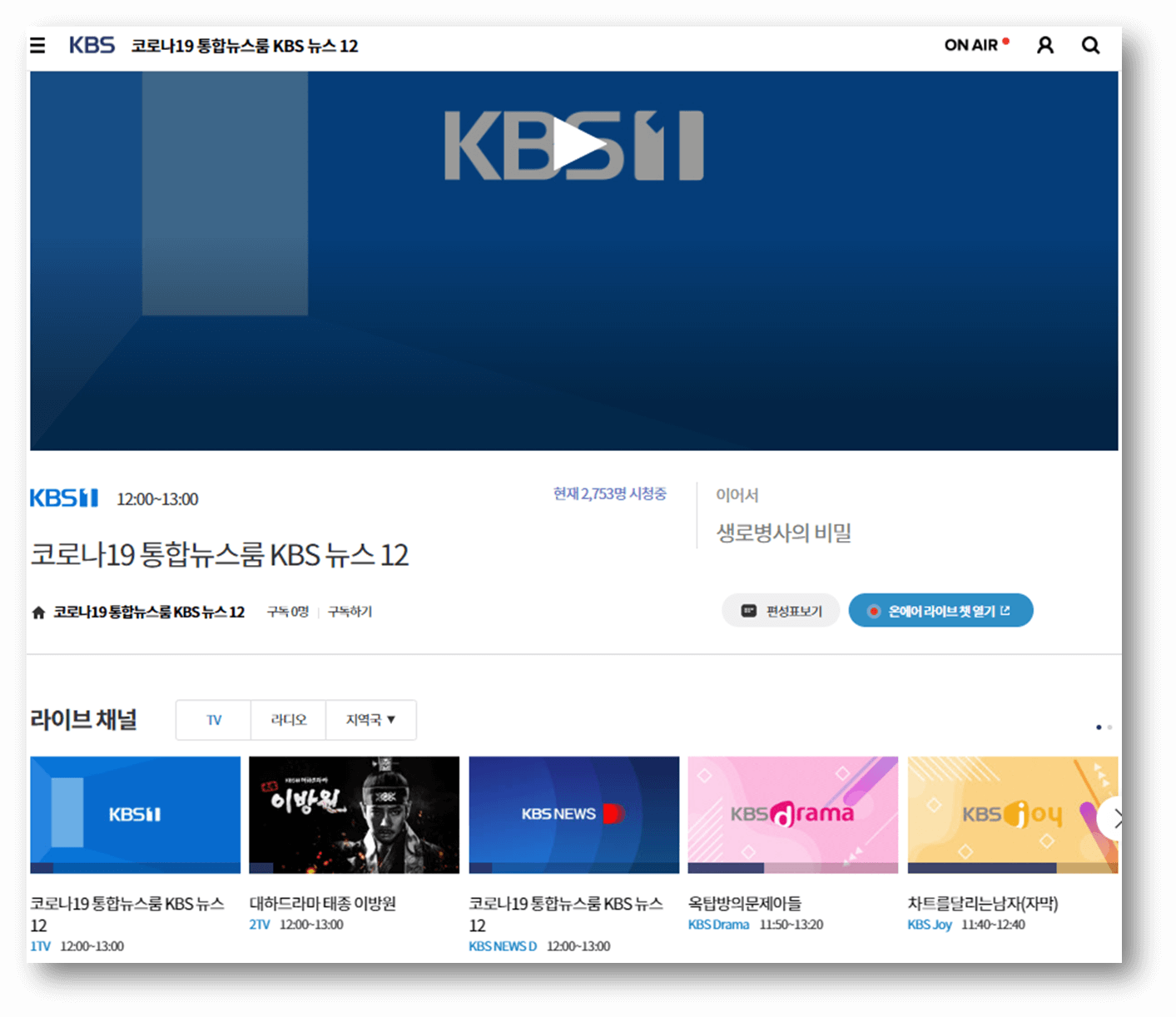
Task: Click the 1TV channel label
Action: pos(40,946)
